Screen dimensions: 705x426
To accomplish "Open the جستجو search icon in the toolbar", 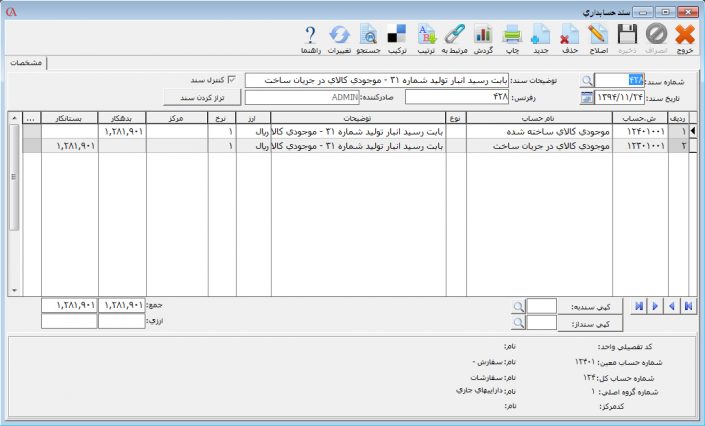I will tap(368, 38).
